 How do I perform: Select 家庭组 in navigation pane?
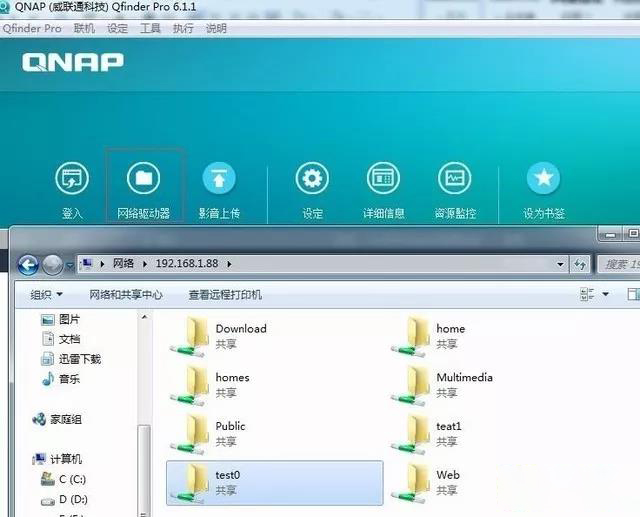(57, 419)
